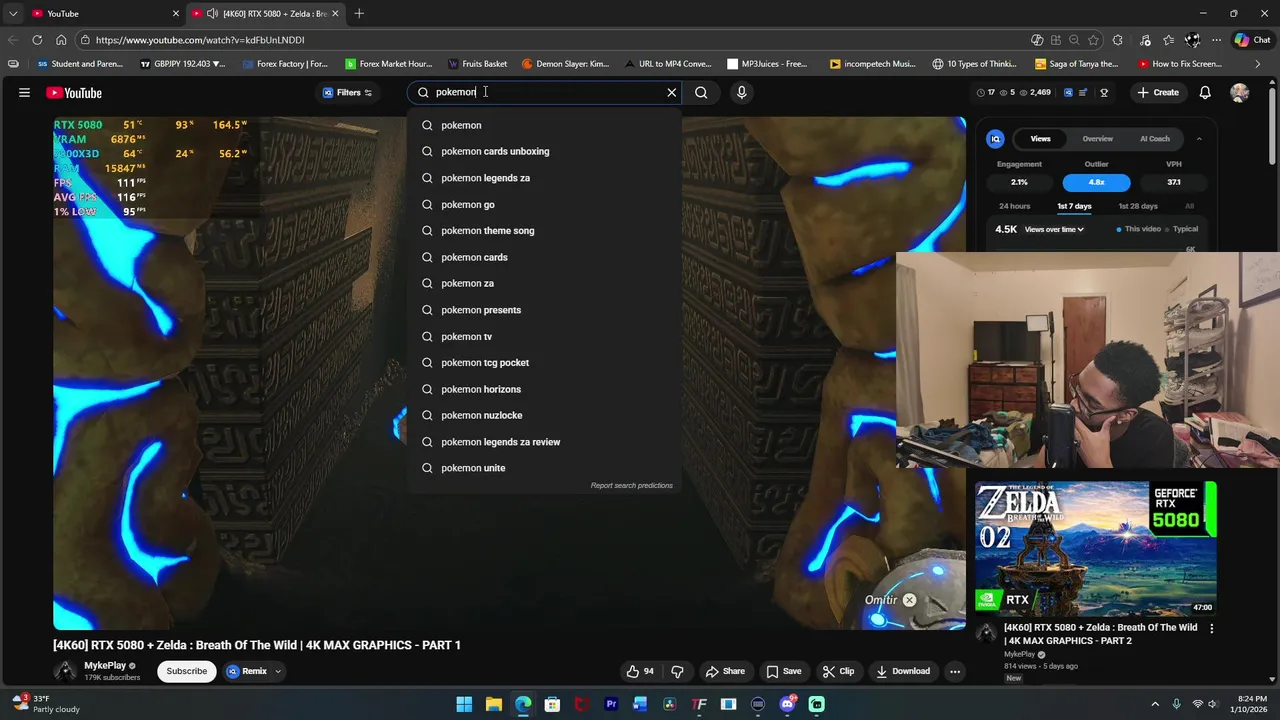Open Discord from the taskbar
The width and height of the screenshot is (1280, 720).
[x=787, y=704]
